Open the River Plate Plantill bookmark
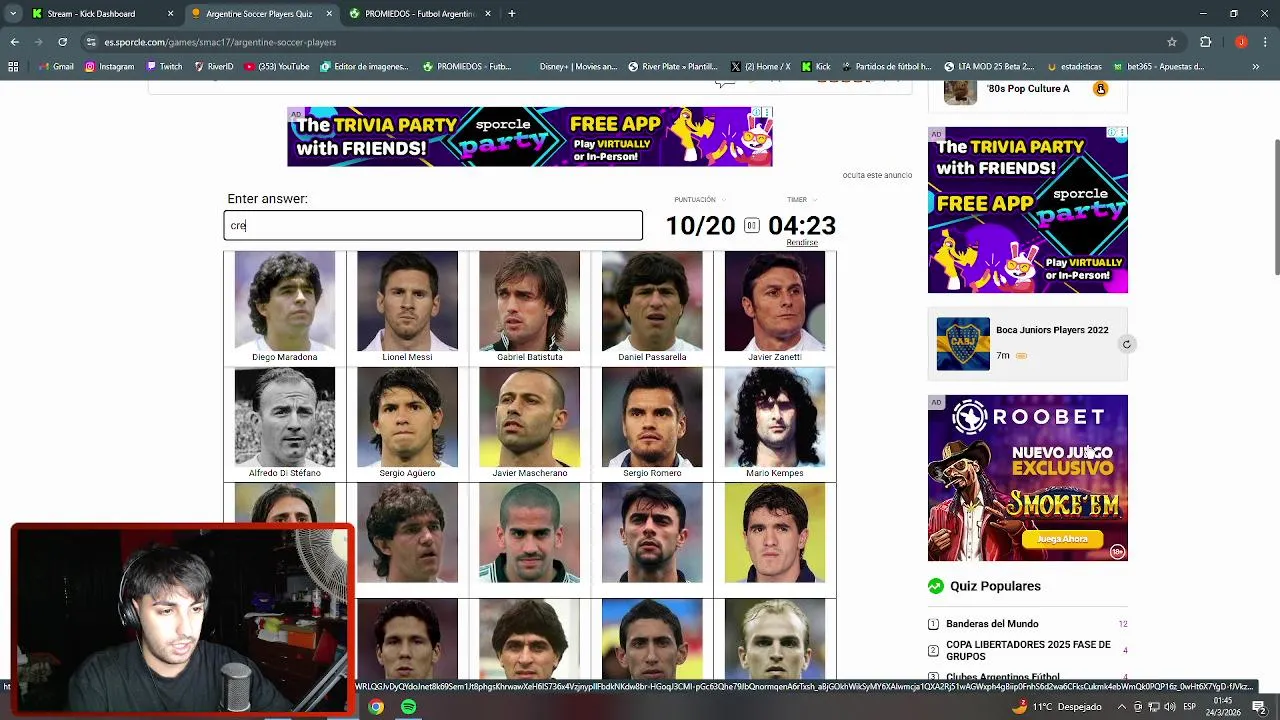1280x720 pixels. tap(673, 67)
